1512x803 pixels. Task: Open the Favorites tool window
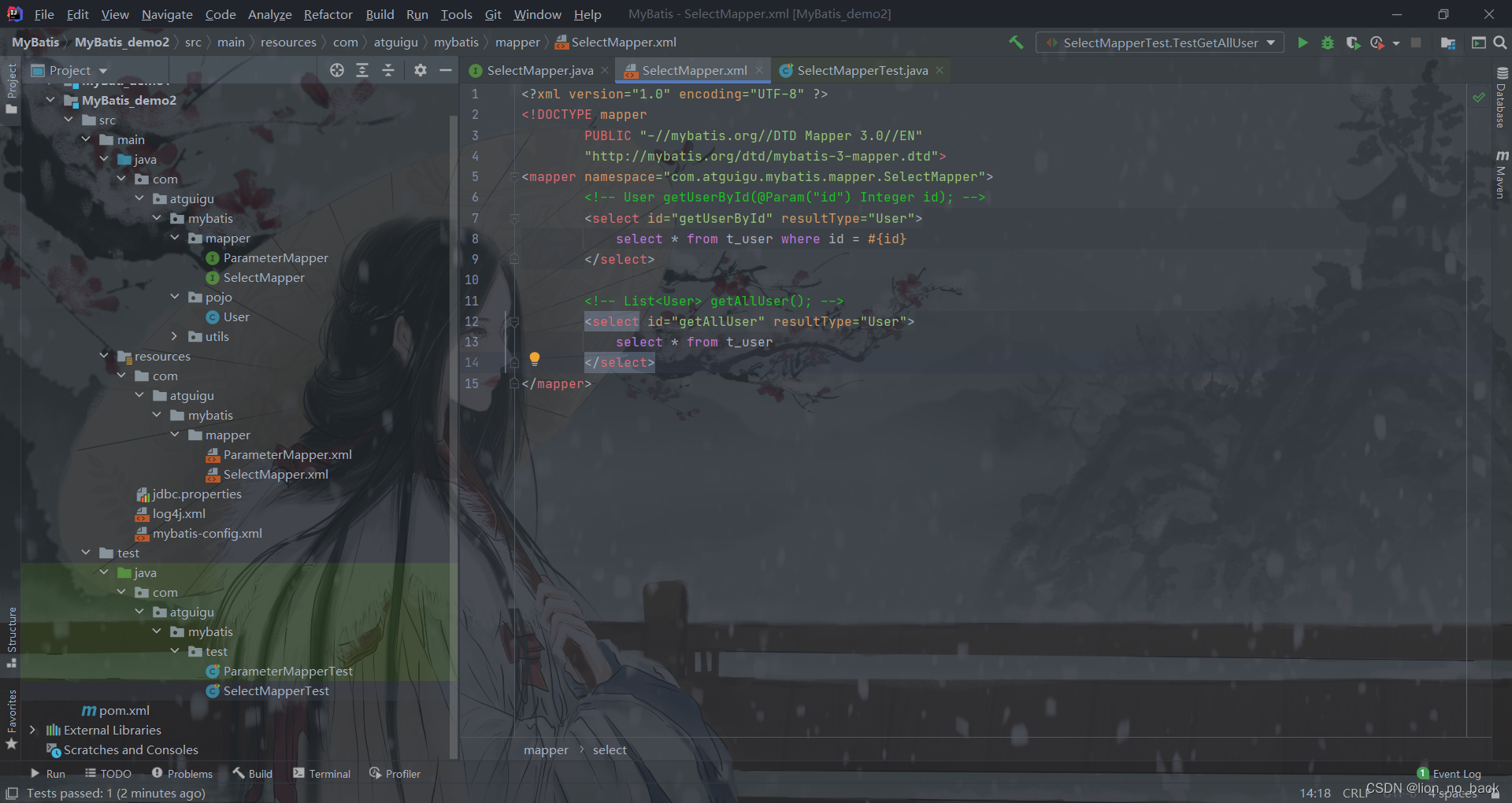point(12,720)
